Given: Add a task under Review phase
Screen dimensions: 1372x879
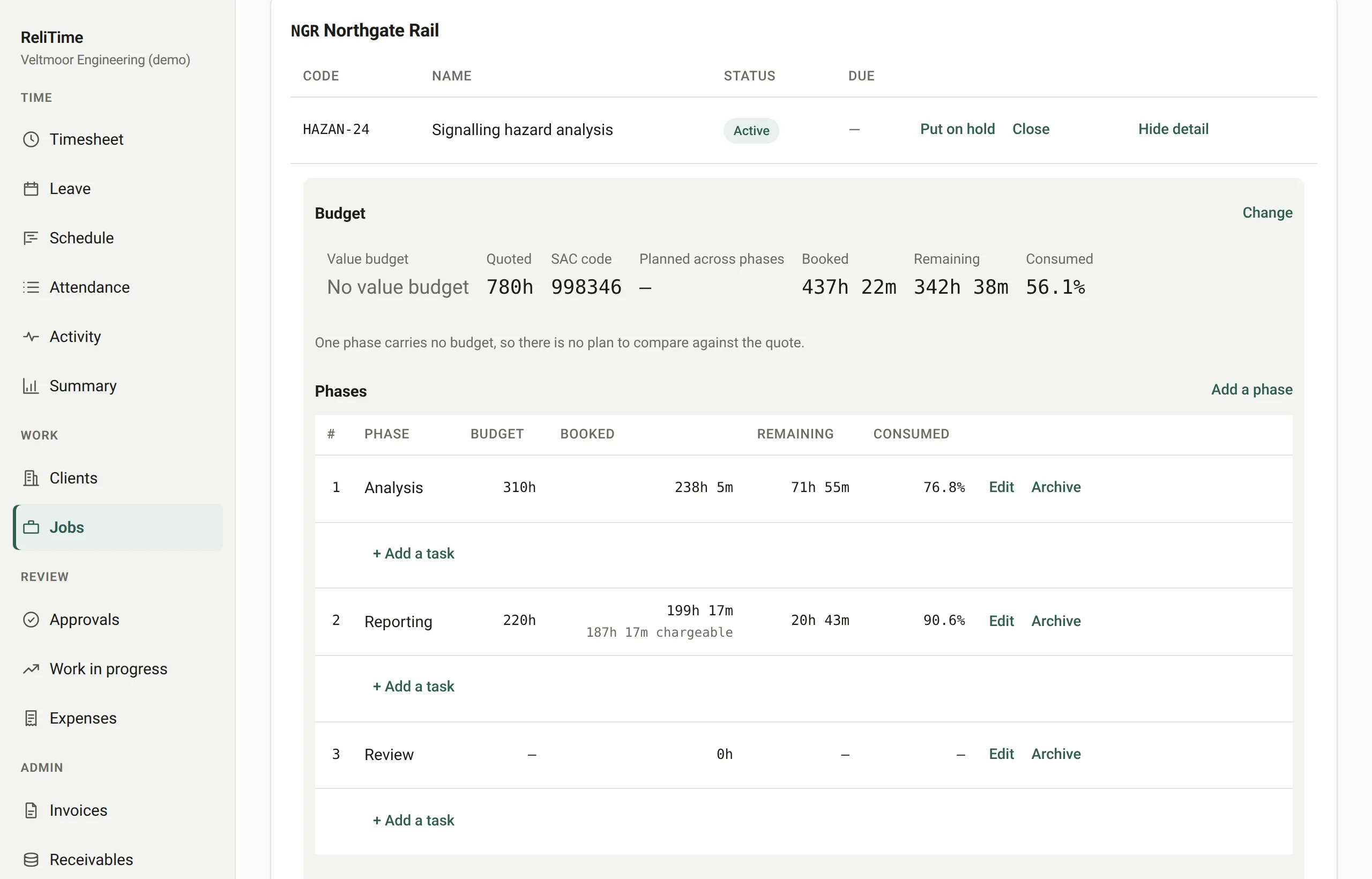Looking at the screenshot, I should click(413, 821).
